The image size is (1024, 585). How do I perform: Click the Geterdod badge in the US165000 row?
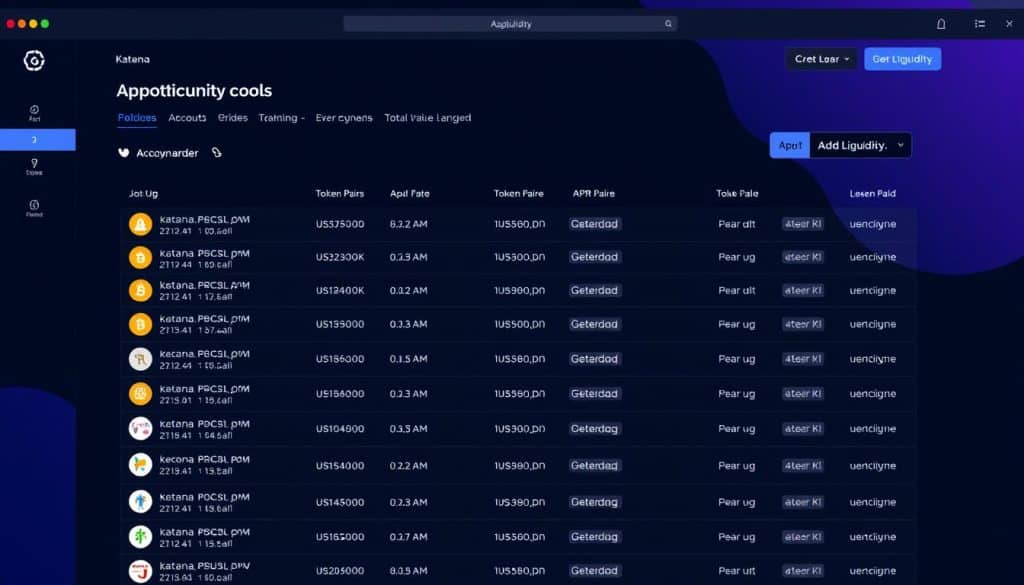[594, 537]
